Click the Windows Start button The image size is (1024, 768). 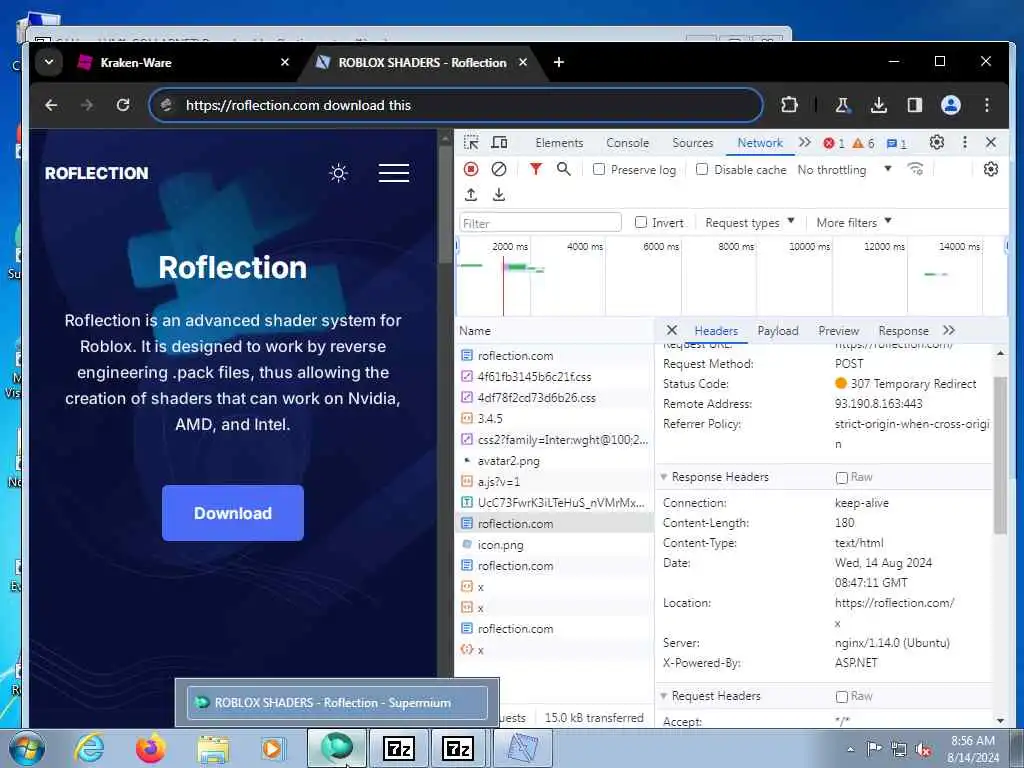coord(26,748)
